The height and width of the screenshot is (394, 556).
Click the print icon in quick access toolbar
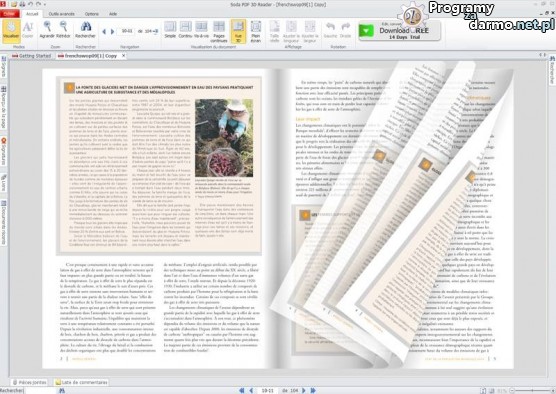tap(22, 4)
